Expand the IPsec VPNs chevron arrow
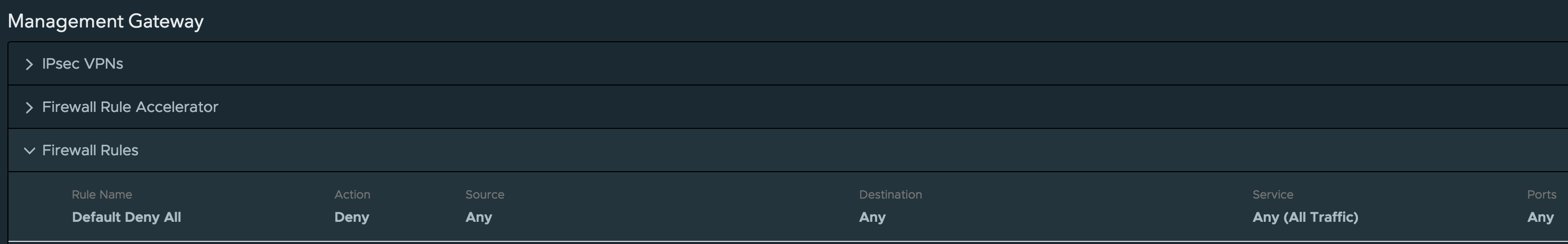The width and height of the screenshot is (1568, 244). pos(29,64)
